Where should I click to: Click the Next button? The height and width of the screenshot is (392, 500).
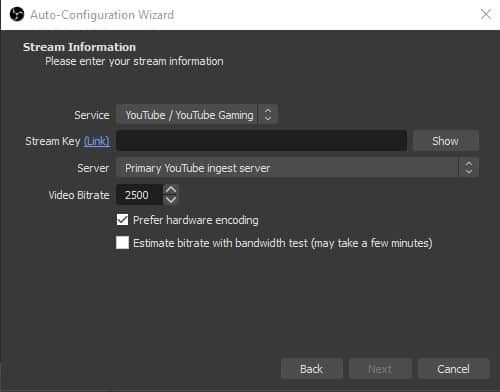tap(380, 369)
